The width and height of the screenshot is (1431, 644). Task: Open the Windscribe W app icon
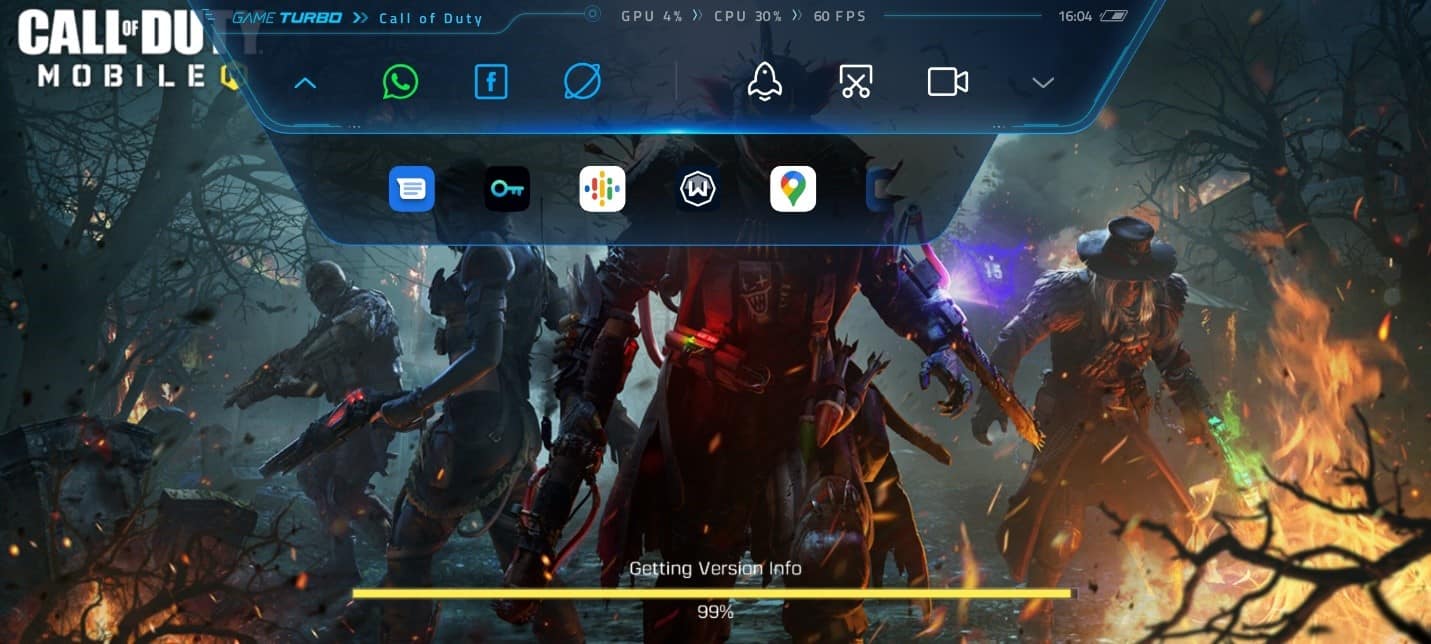point(698,189)
